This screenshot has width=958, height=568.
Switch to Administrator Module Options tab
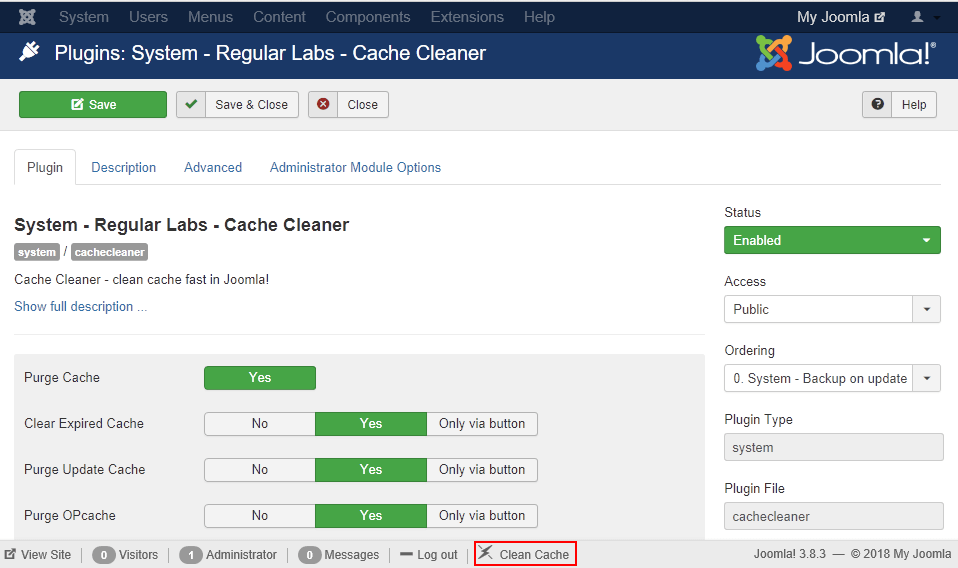pyautogui.click(x=356, y=167)
